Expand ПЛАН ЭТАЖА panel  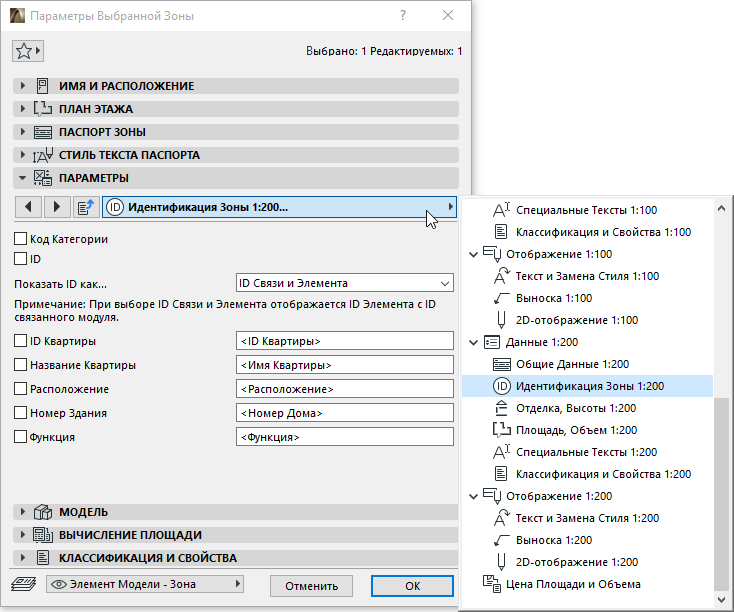pyautogui.click(x=22, y=109)
